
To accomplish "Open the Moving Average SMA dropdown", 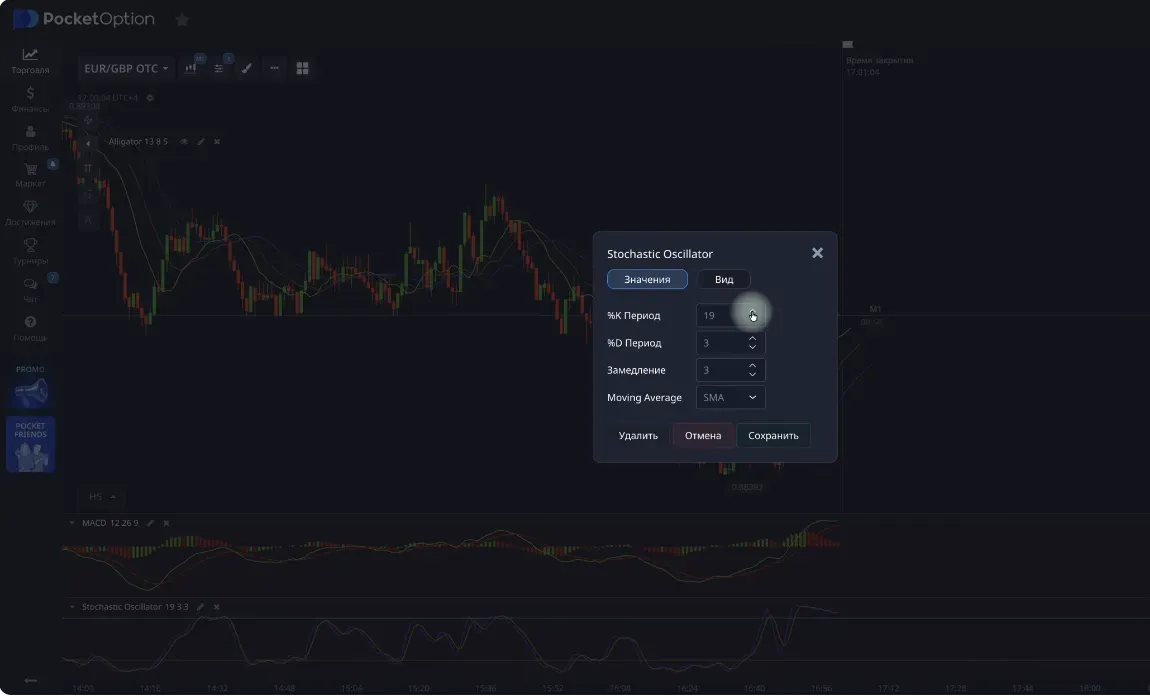I will tap(730, 397).
